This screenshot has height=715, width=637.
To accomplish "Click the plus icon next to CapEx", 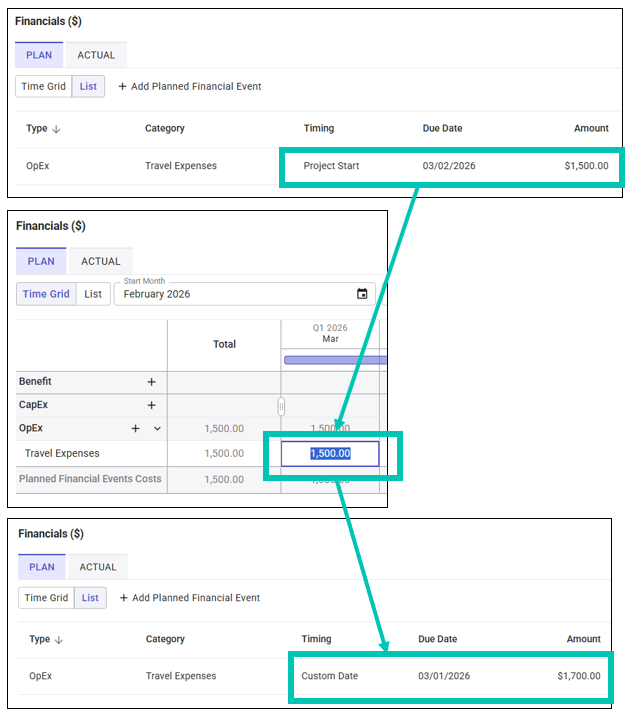I will [152, 405].
